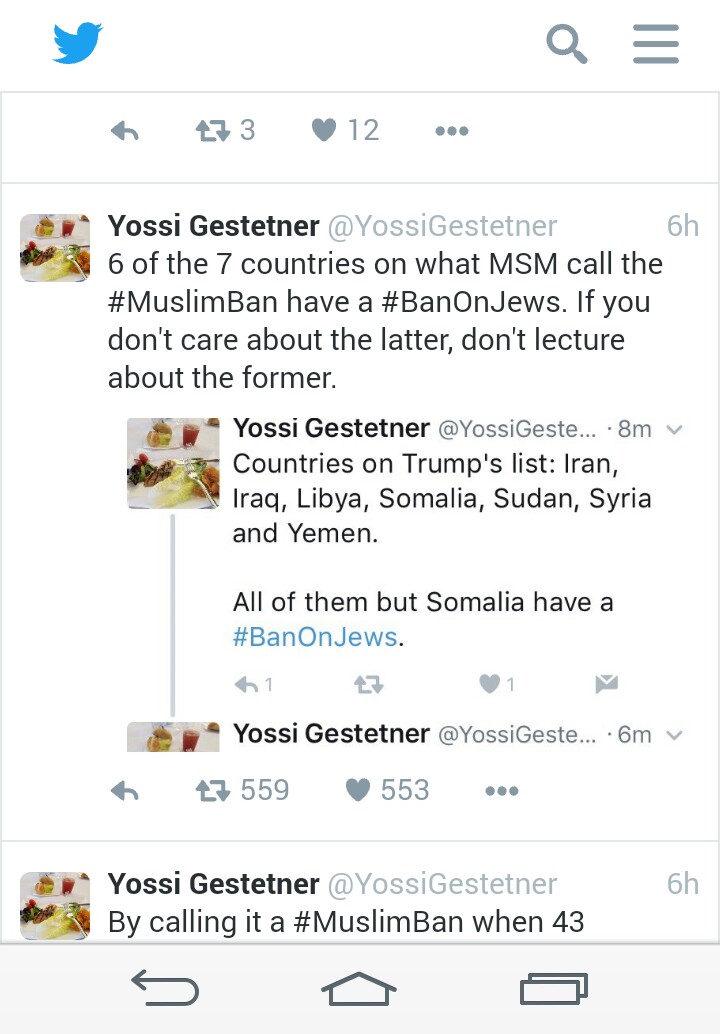Reply to the quoted tweet with 1 reply
The image size is (720, 1034).
pos(246,685)
